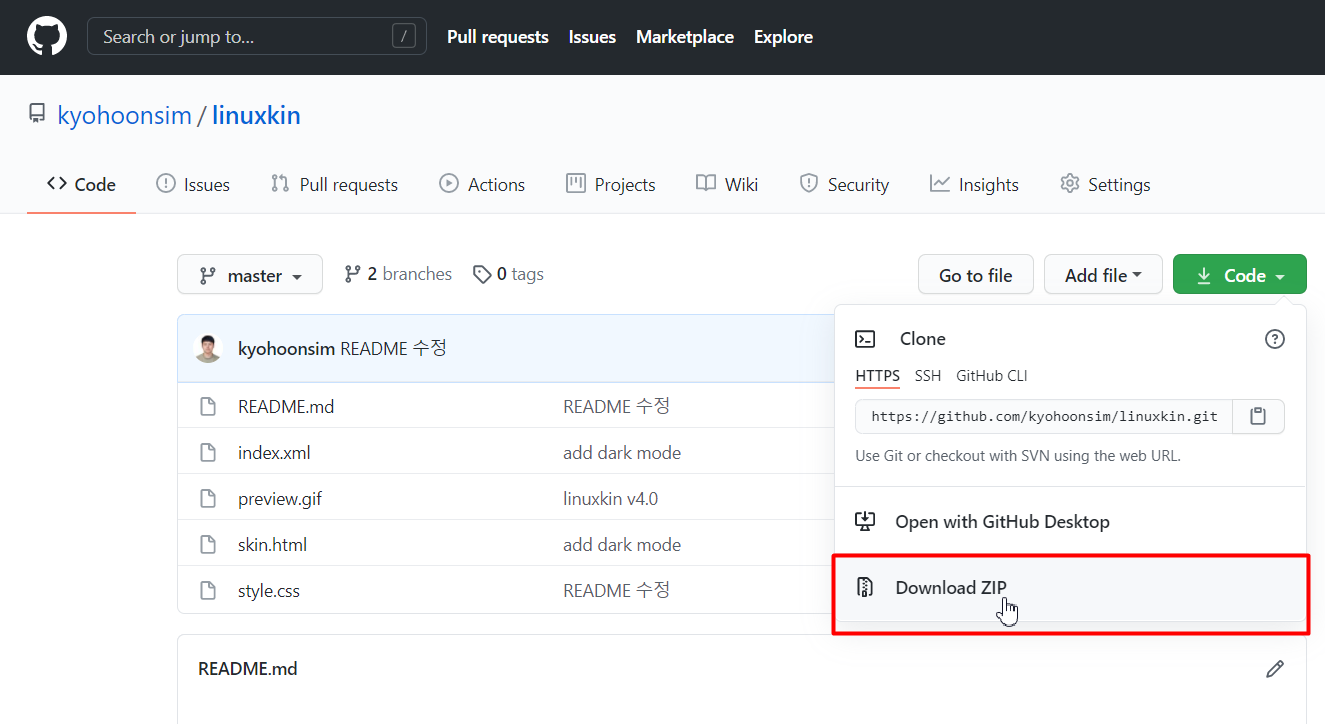Copy the clone URL with the clipboard icon
The width and height of the screenshot is (1325, 724).
(x=1258, y=416)
